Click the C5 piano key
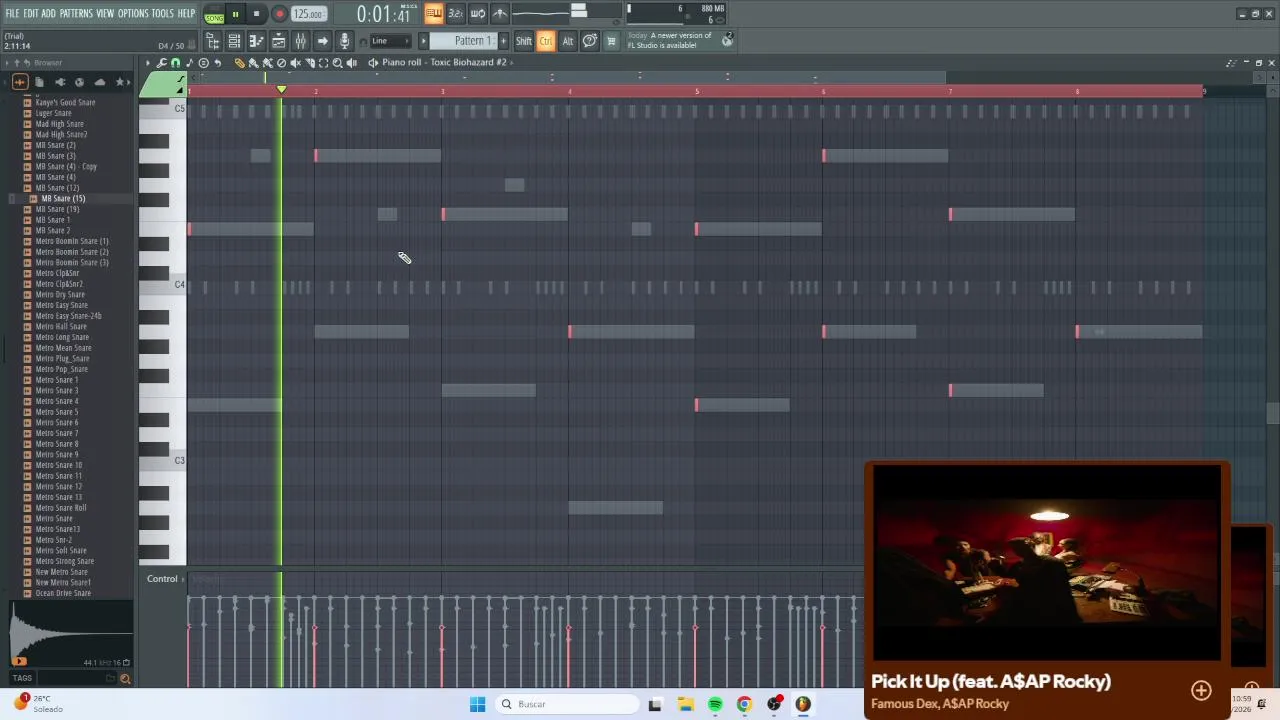 [162, 109]
